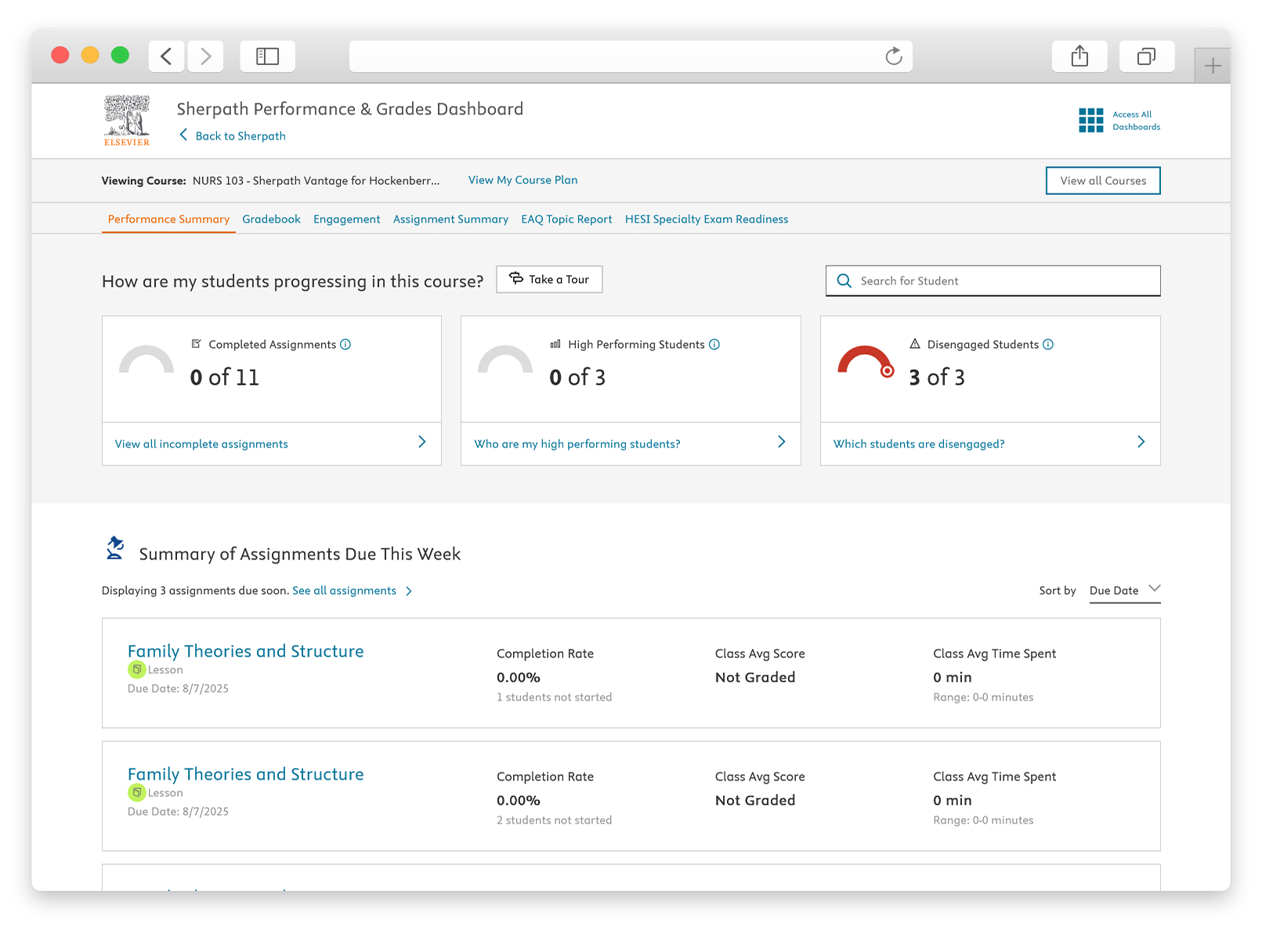
Task: Open the EAQ Topic Report tab
Action: tap(566, 219)
